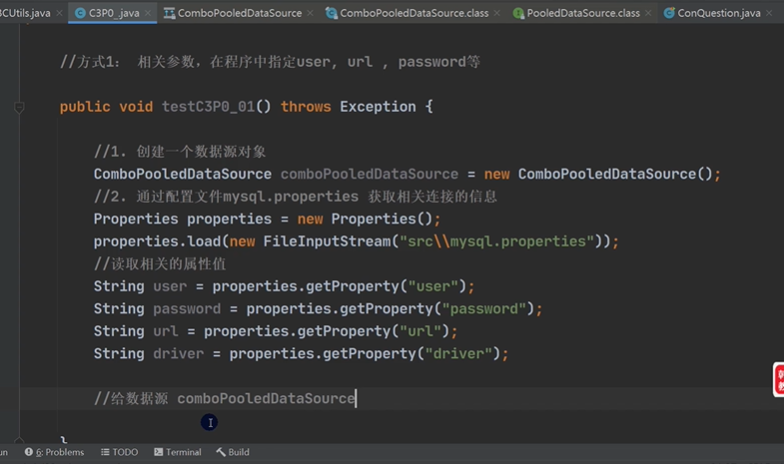The height and width of the screenshot is (464, 784).
Task: Collapse the testC3P0_01 method fold marker
Action: (x=19, y=107)
